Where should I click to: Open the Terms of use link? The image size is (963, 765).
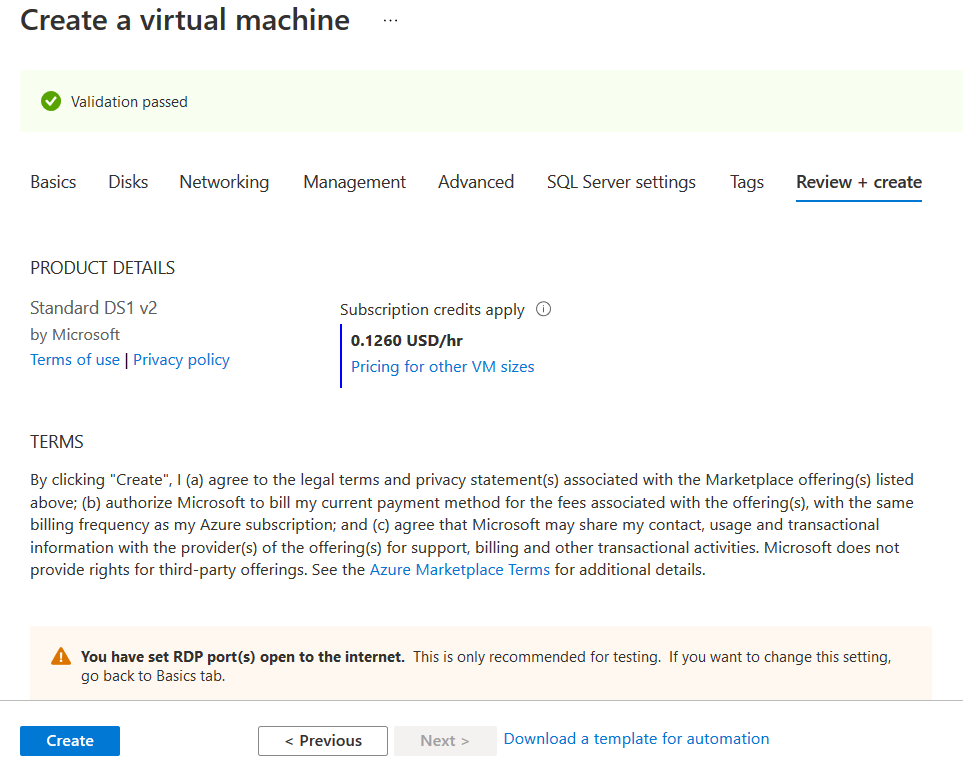pos(75,360)
